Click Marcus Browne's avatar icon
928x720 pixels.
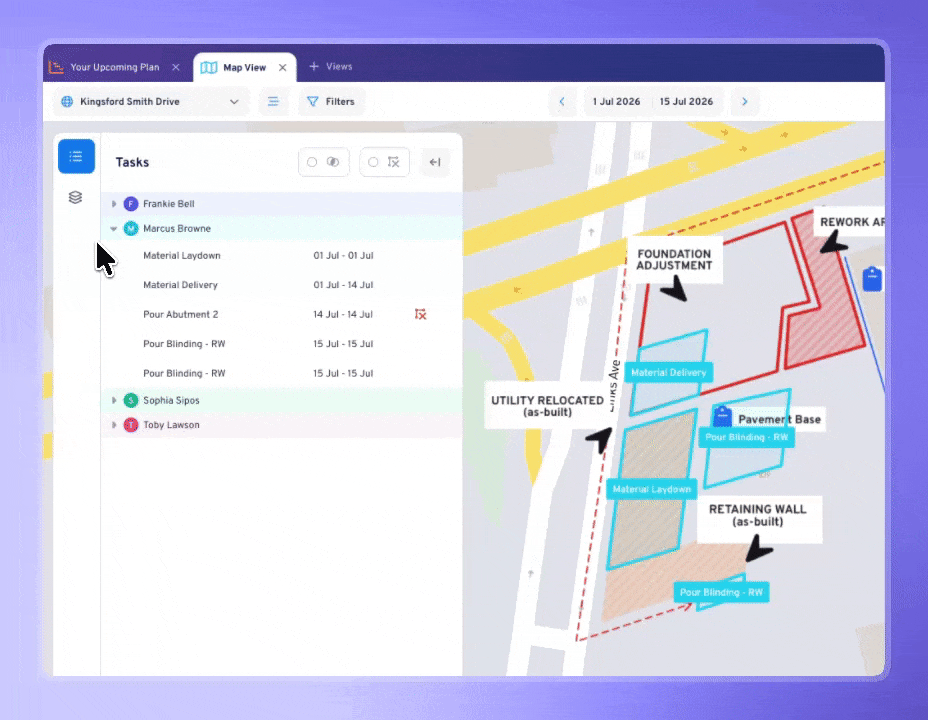coord(131,229)
